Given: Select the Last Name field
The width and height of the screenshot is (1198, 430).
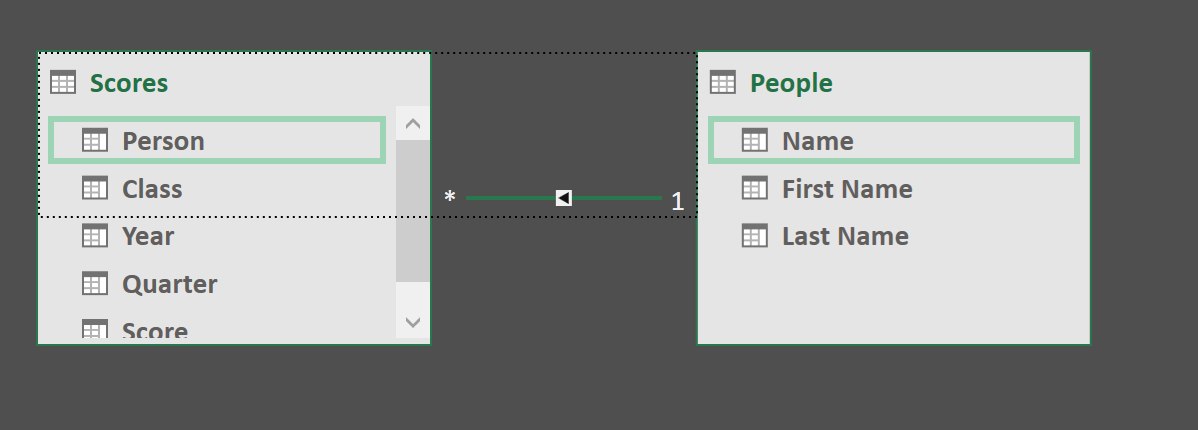Looking at the screenshot, I should click(894, 236).
